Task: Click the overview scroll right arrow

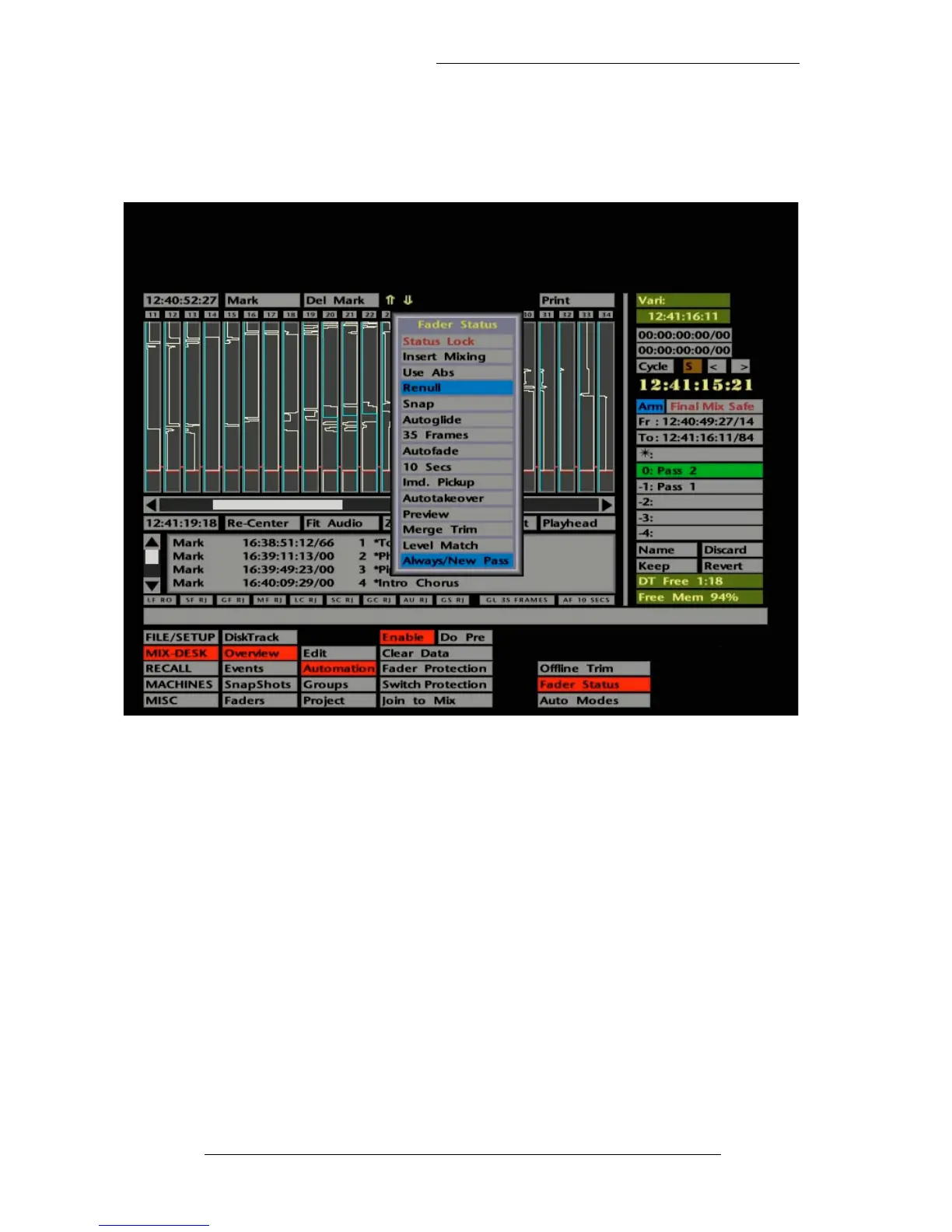Action: click(607, 505)
